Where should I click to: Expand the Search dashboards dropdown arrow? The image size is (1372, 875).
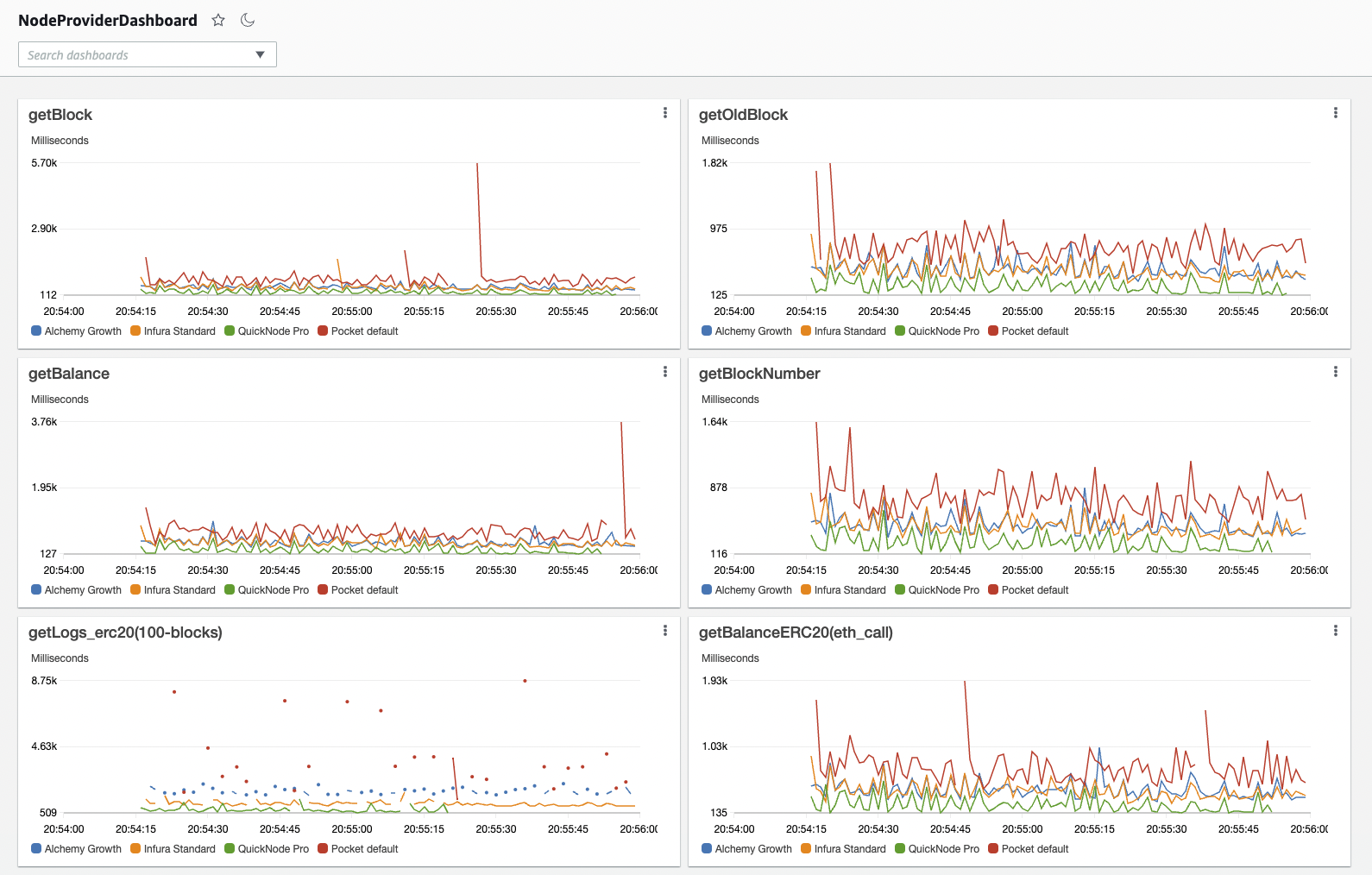tap(260, 54)
